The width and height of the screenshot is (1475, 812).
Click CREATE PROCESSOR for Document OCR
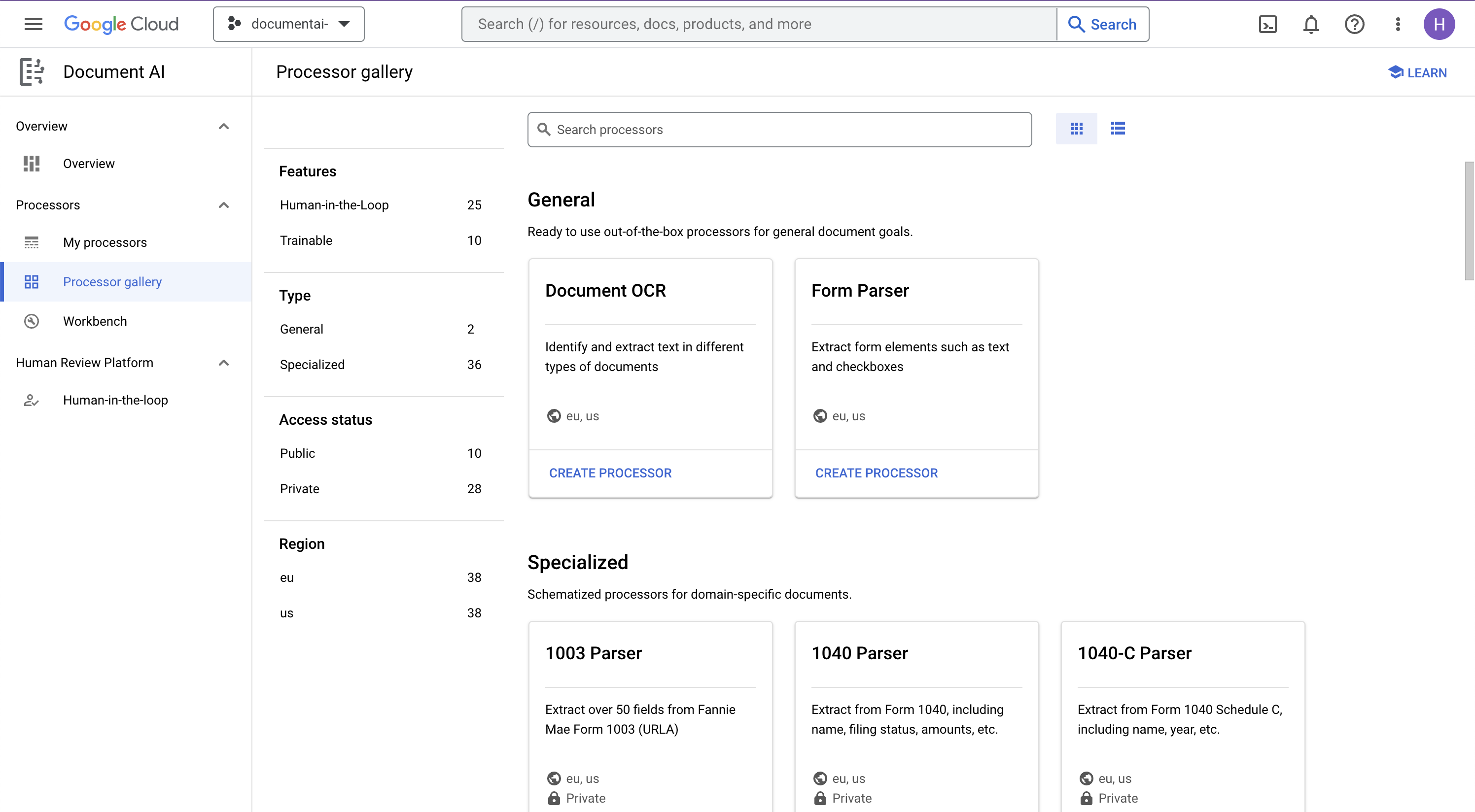click(610, 473)
